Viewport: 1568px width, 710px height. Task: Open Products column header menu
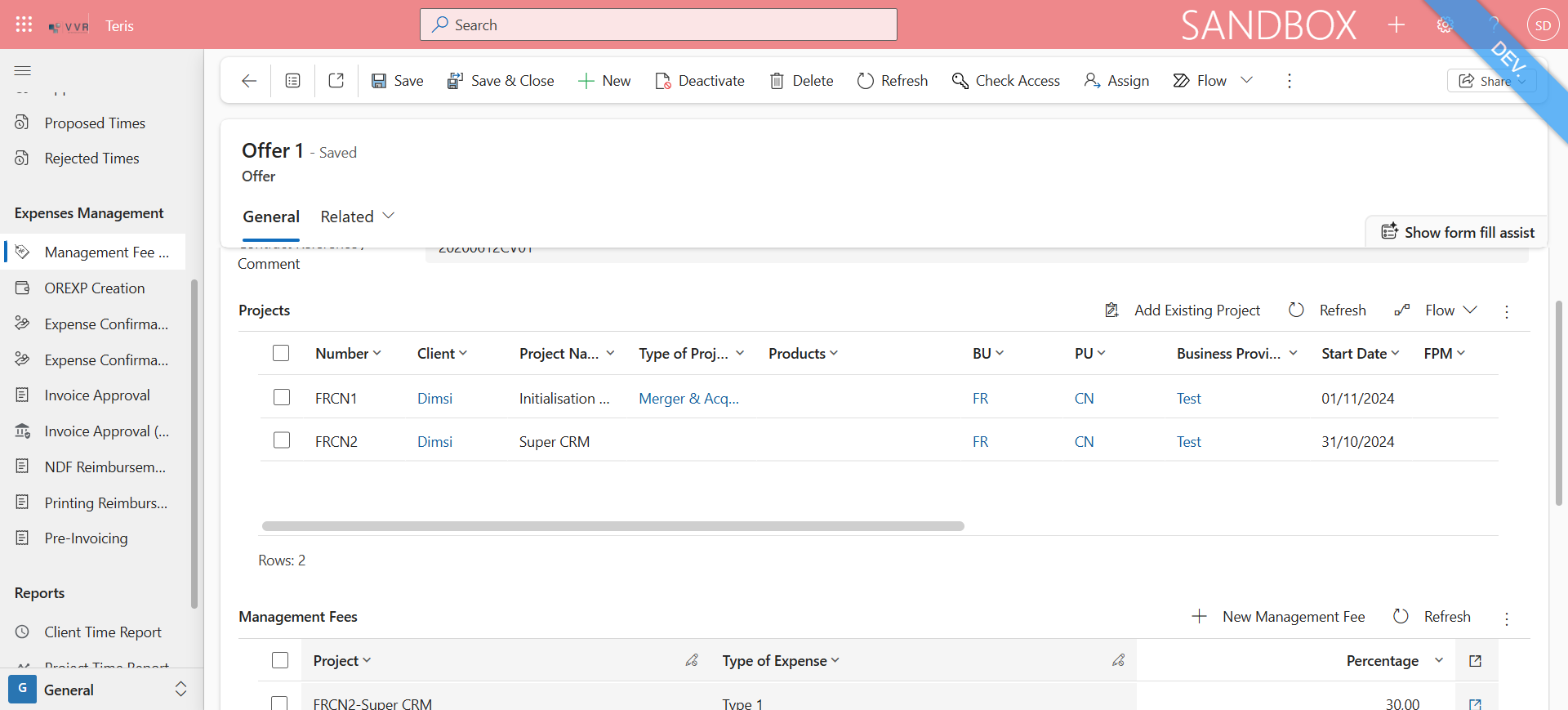pyautogui.click(x=803, y=354)
